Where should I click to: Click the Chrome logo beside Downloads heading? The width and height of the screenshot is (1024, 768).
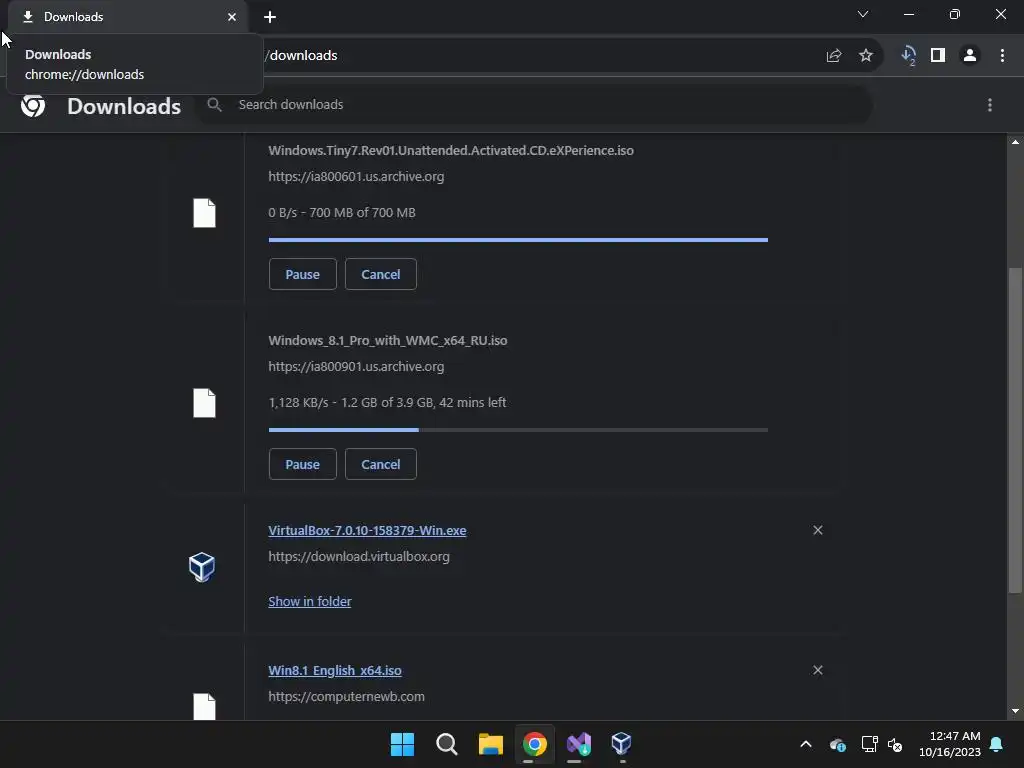pyautogui.click(x=33, y=105)
